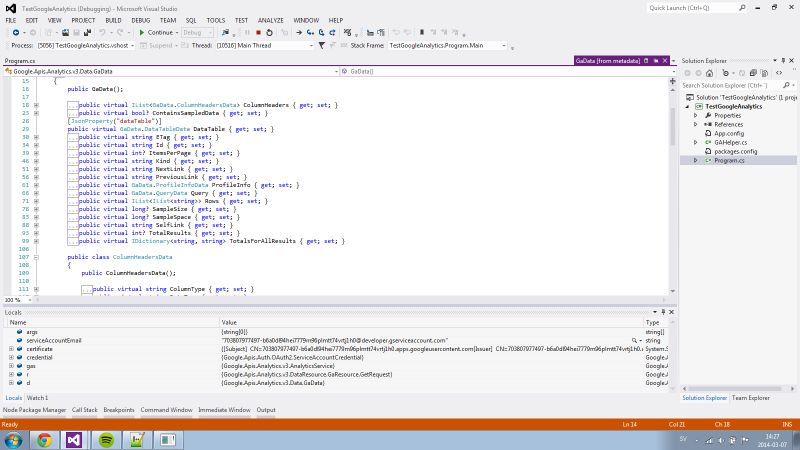
Task: Click View Code icon in Solution Explorer
Action: click(779, 73)
